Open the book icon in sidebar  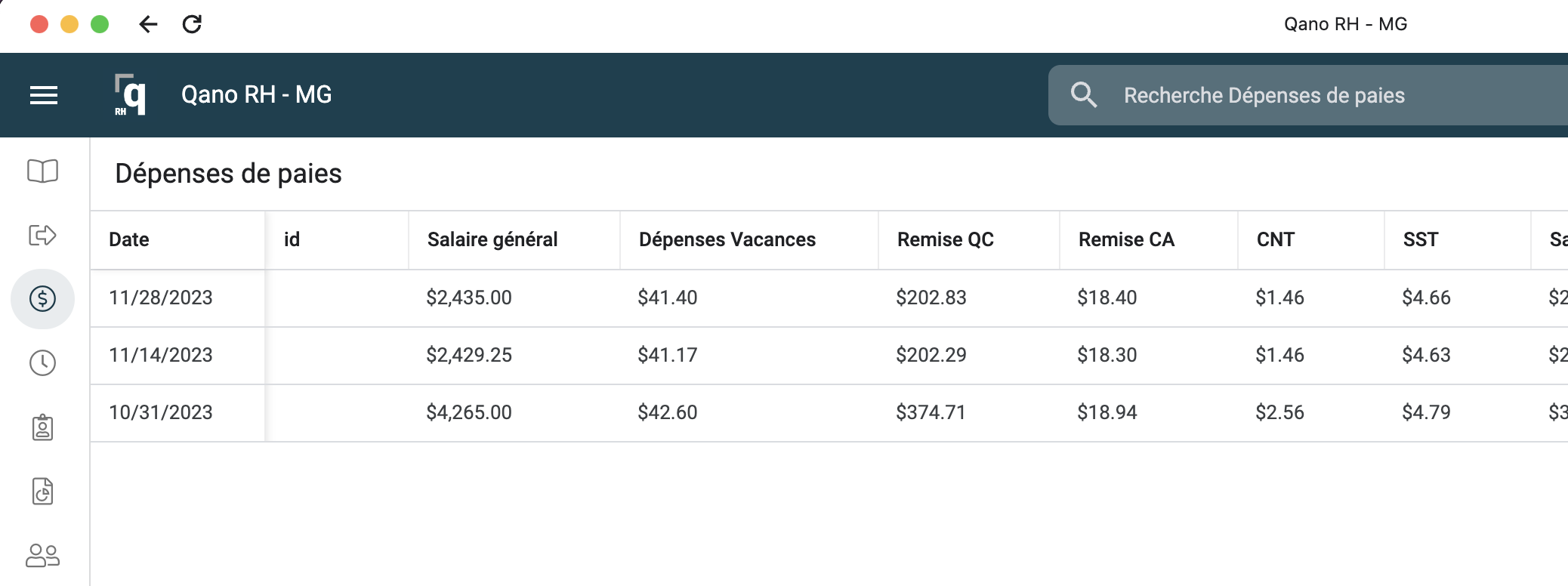[x=42, y=171]
